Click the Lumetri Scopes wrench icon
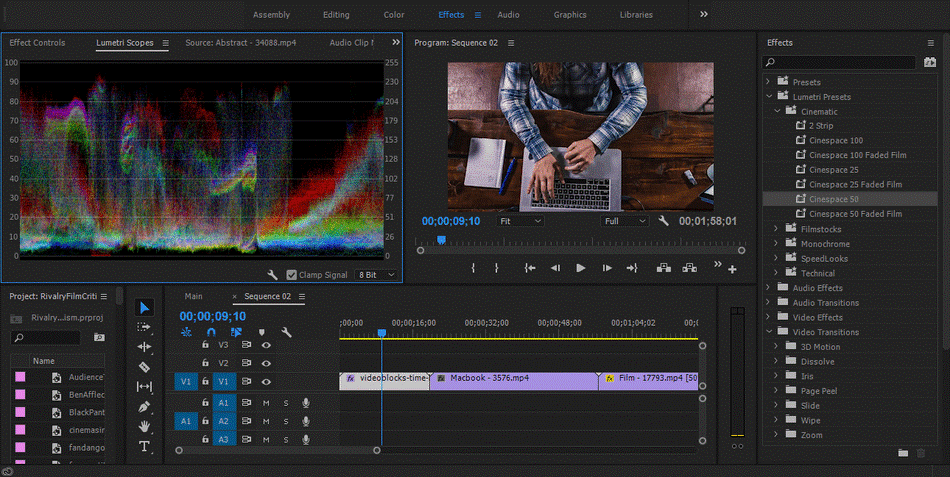The height and width of the screenshot is (477, 950). [x=273, y=275]
